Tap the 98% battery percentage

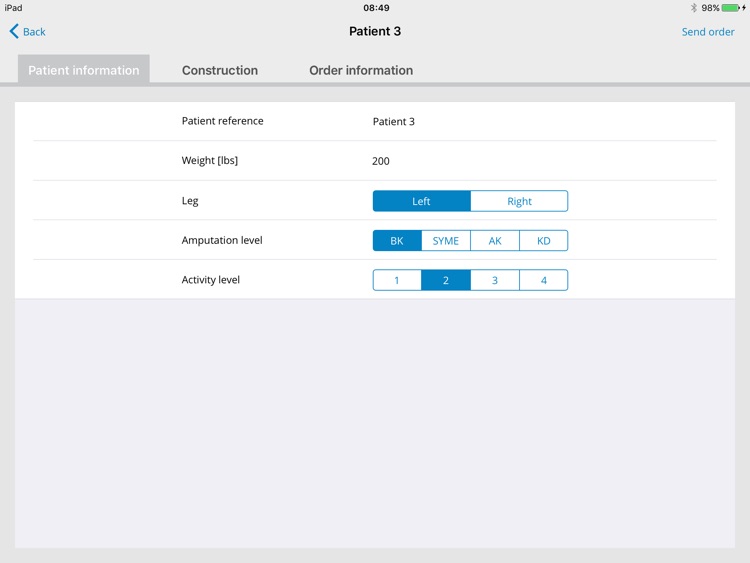(x=710, y=8)
